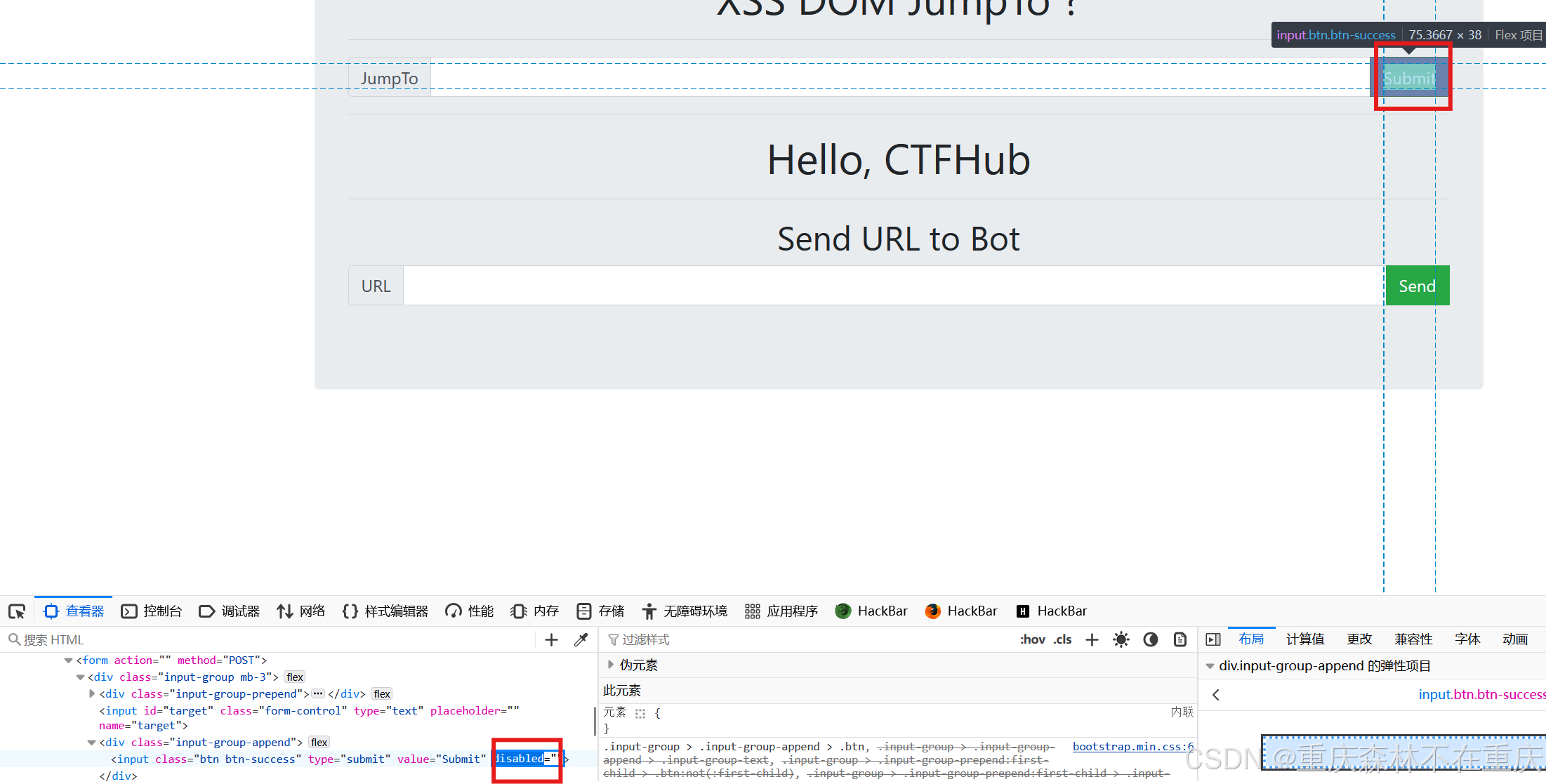Toggle :hov pseudo-class panel
1546x784 pixels.
tap(1032, 639)
